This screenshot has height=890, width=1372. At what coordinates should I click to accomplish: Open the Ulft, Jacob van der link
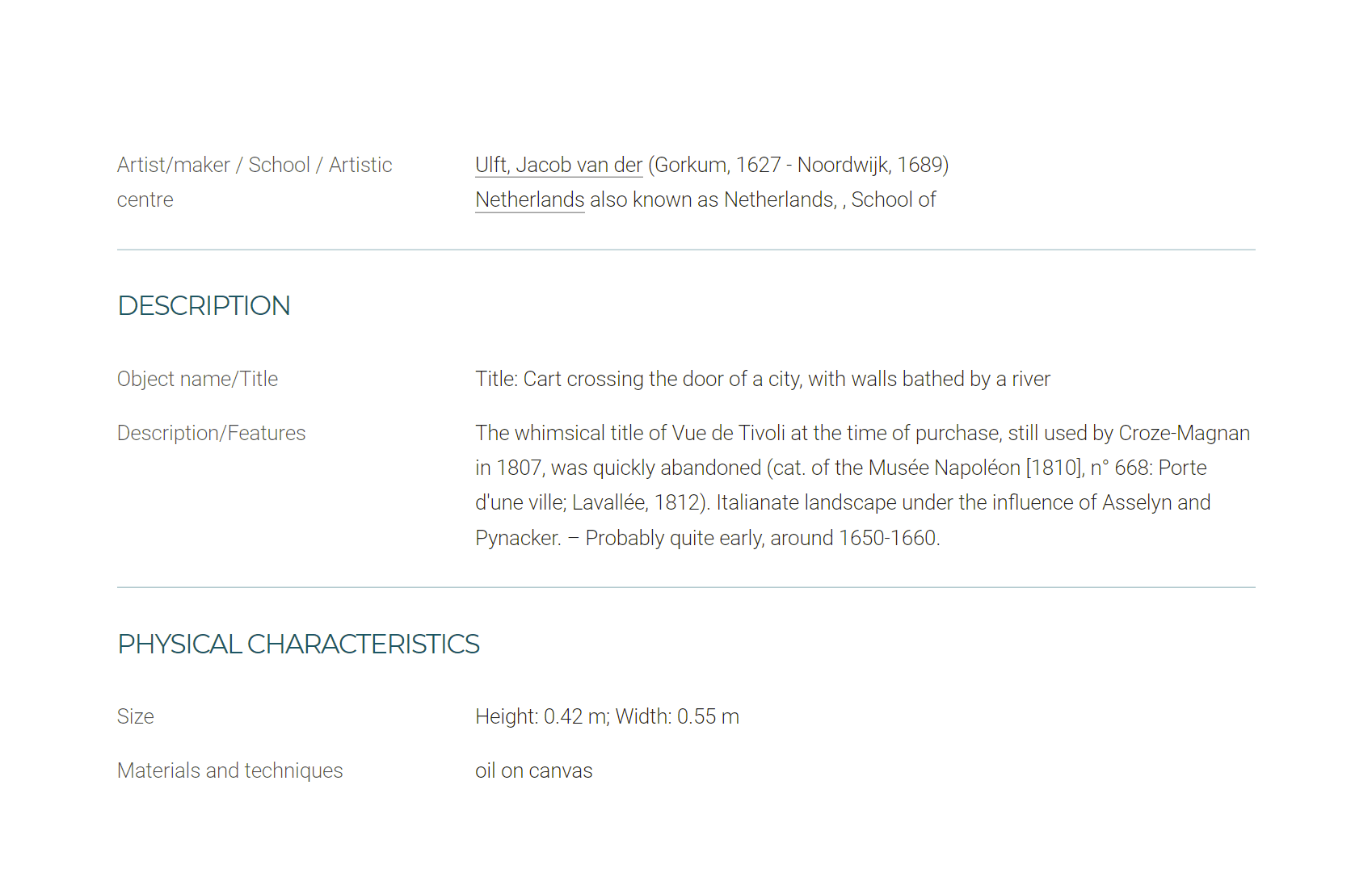(x=558, y=165)
